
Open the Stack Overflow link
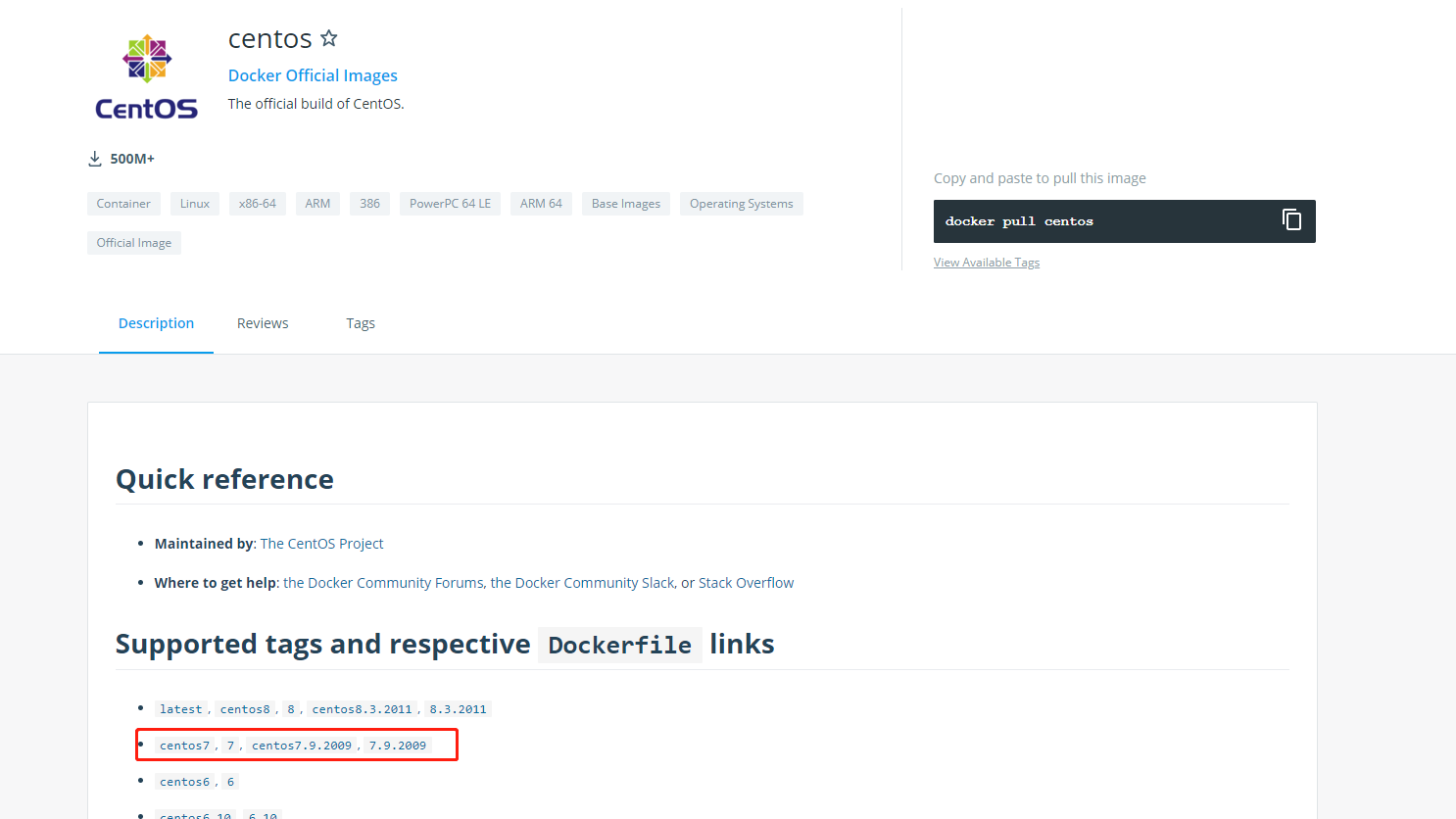[x=746, y=583]
